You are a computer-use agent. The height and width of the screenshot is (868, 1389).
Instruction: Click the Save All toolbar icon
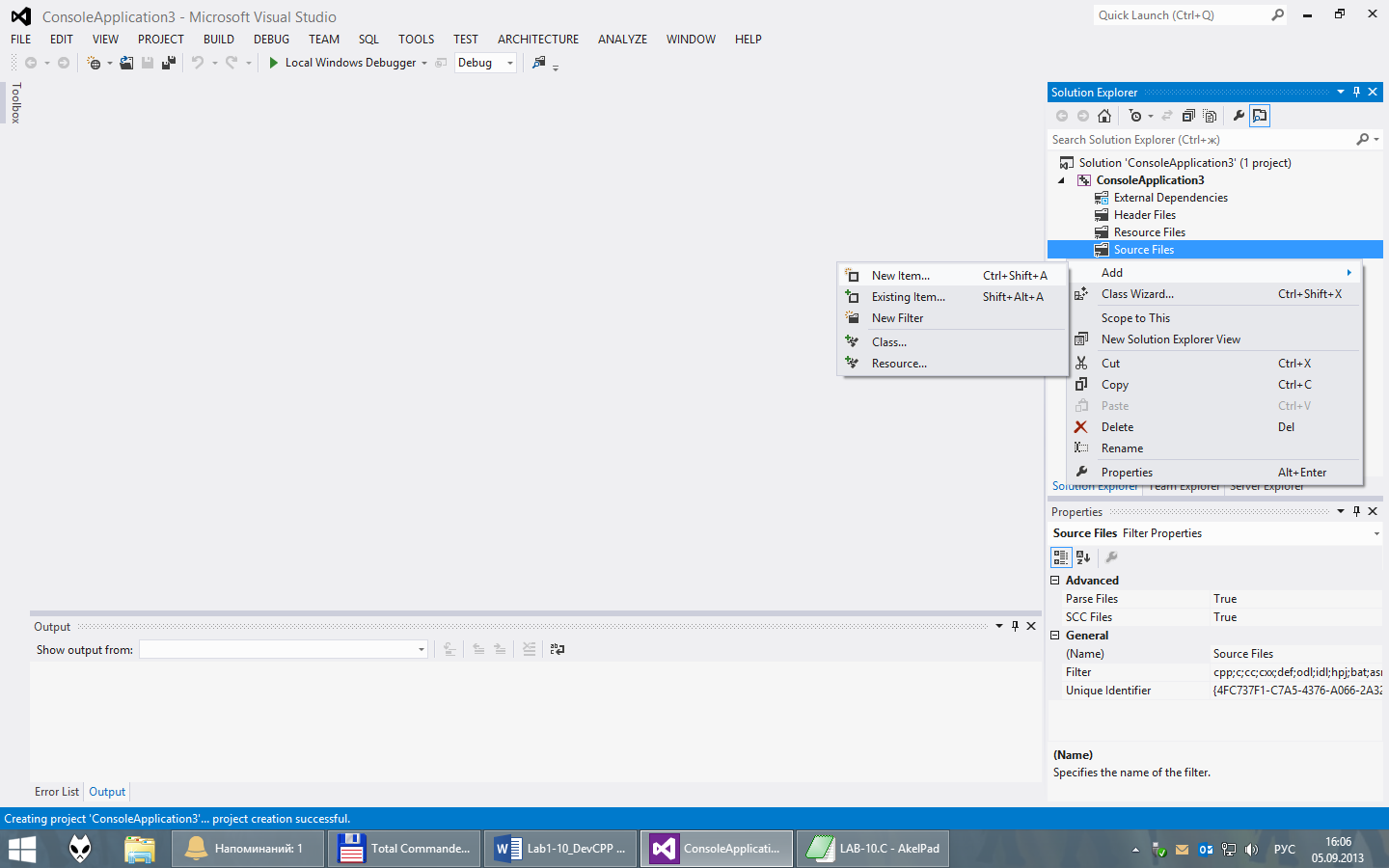click(169, 63)
